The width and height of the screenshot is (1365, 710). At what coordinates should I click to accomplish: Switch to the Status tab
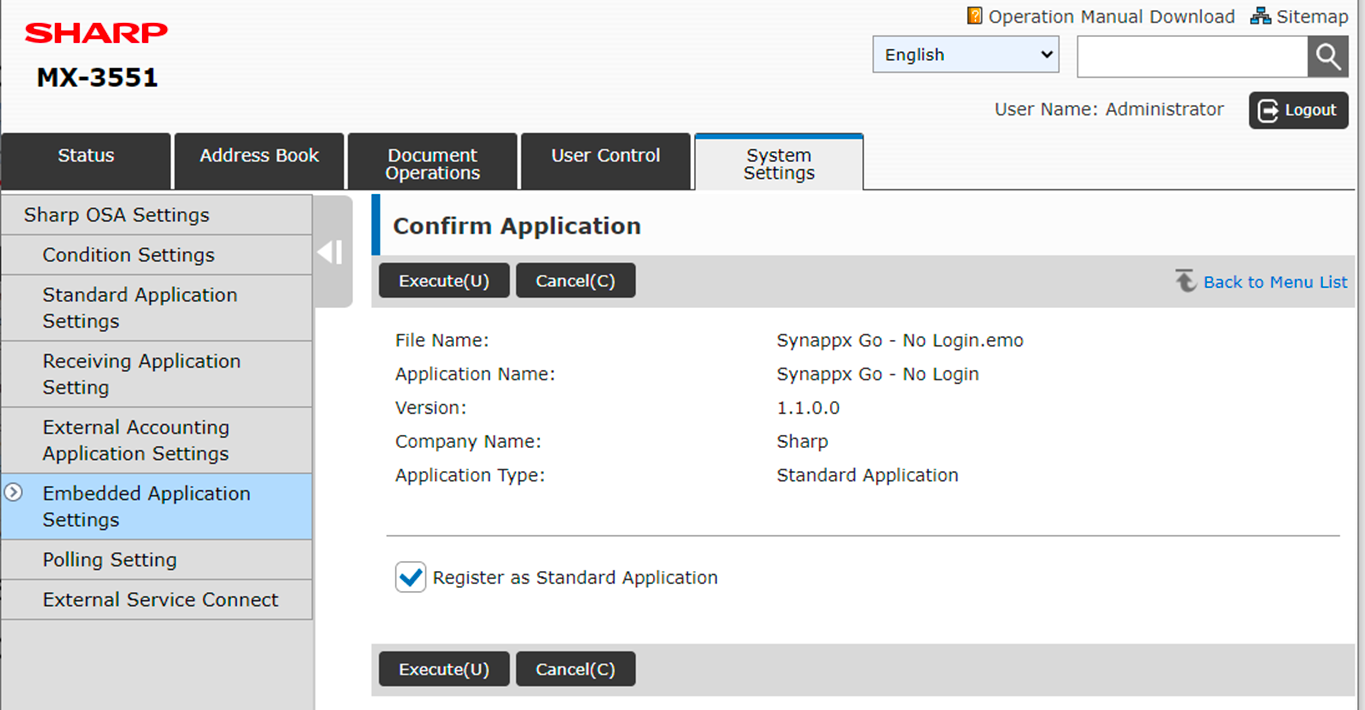click(86, 161)
